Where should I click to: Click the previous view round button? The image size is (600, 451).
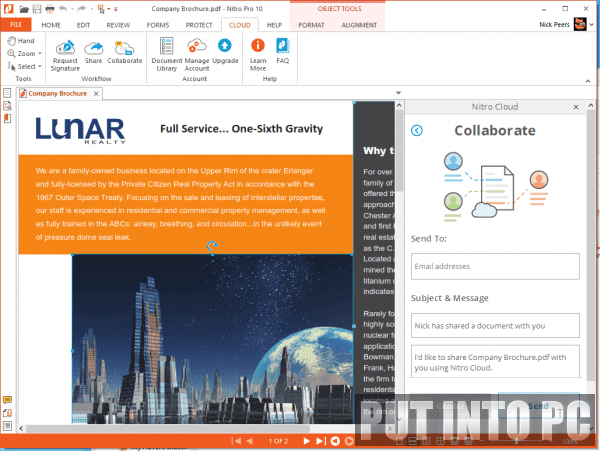[x=335, y=441]
